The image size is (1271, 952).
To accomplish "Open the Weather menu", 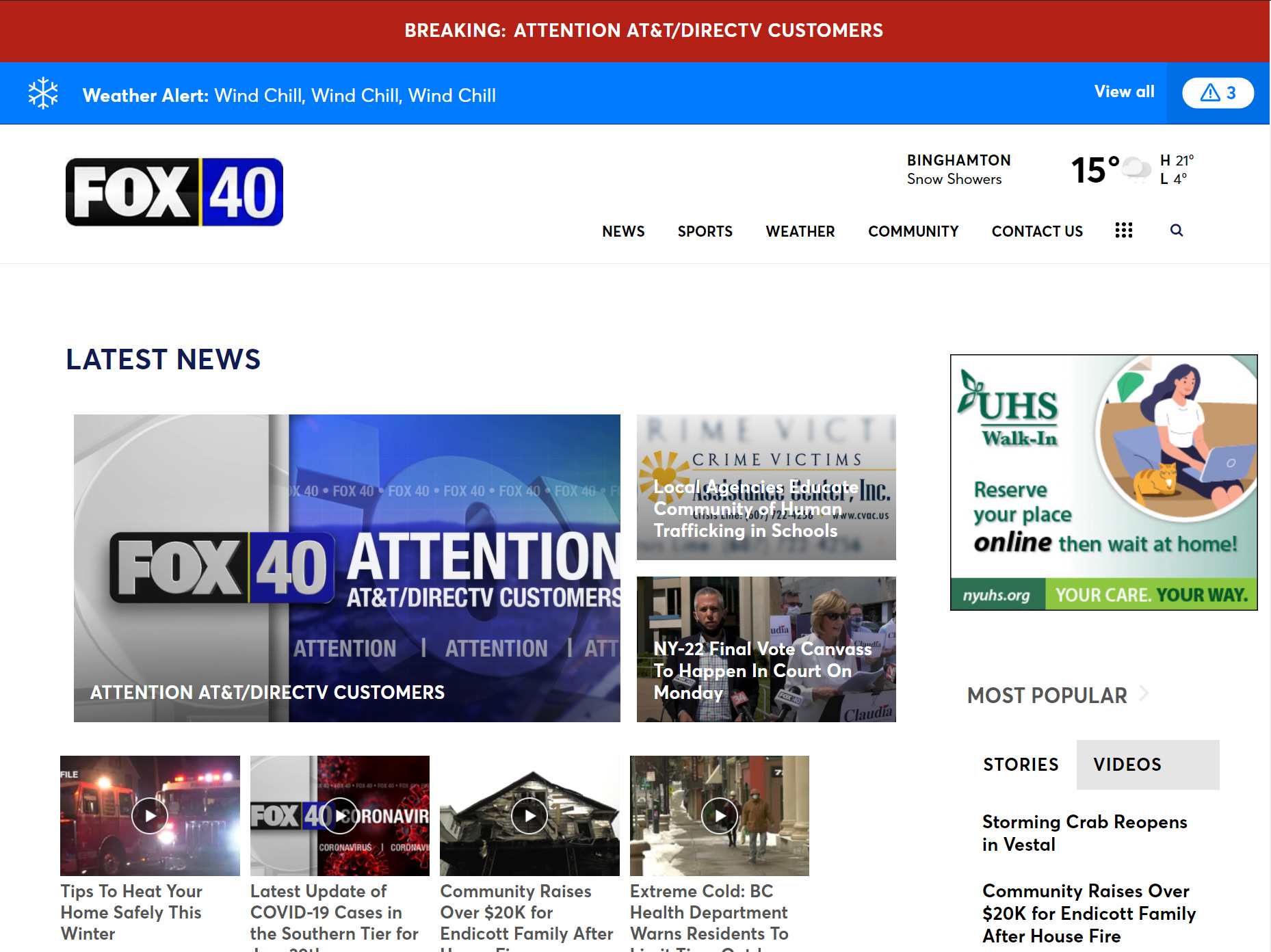I will tap(800, 231).
